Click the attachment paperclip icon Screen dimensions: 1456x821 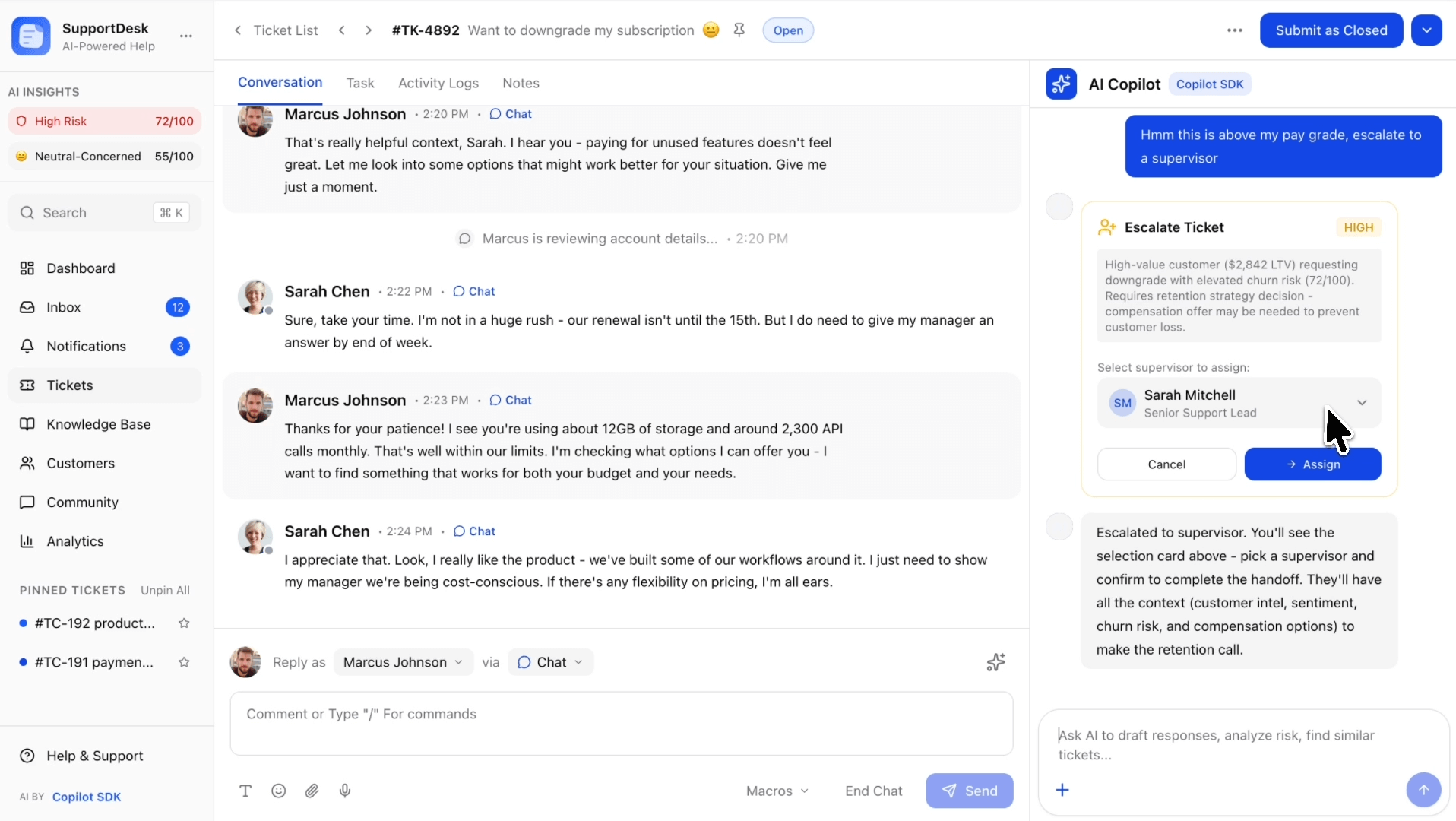312,791
